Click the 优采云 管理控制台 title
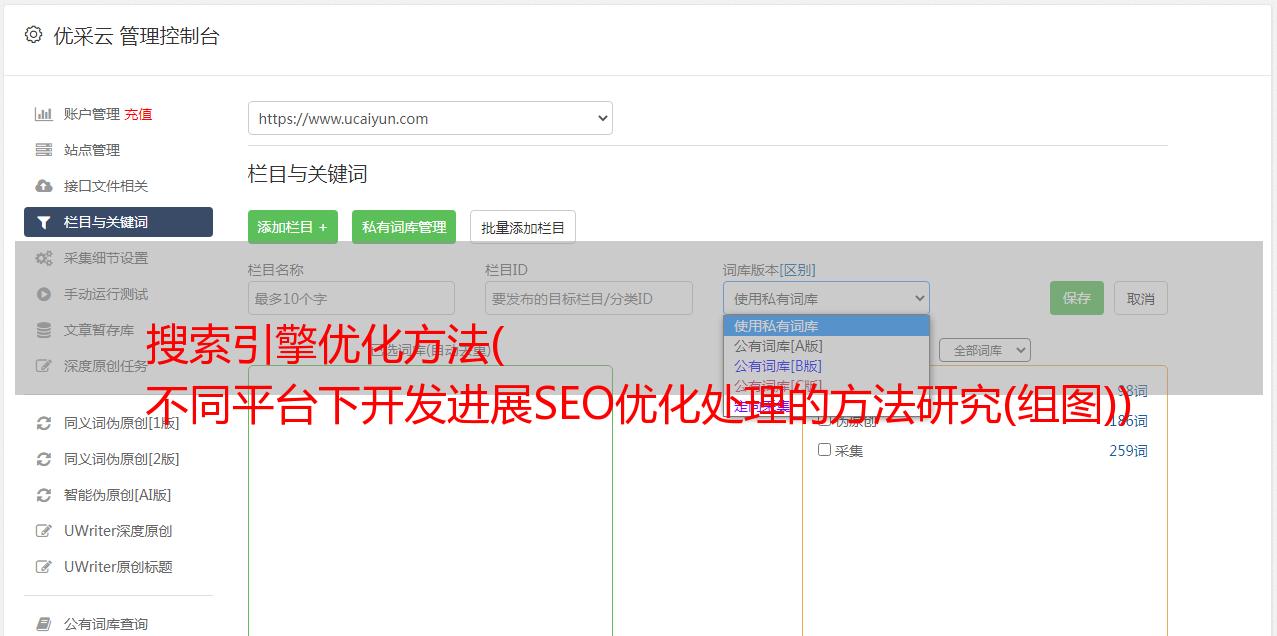This screenshot has width=1277, height=636. click(x=136, y=36)
